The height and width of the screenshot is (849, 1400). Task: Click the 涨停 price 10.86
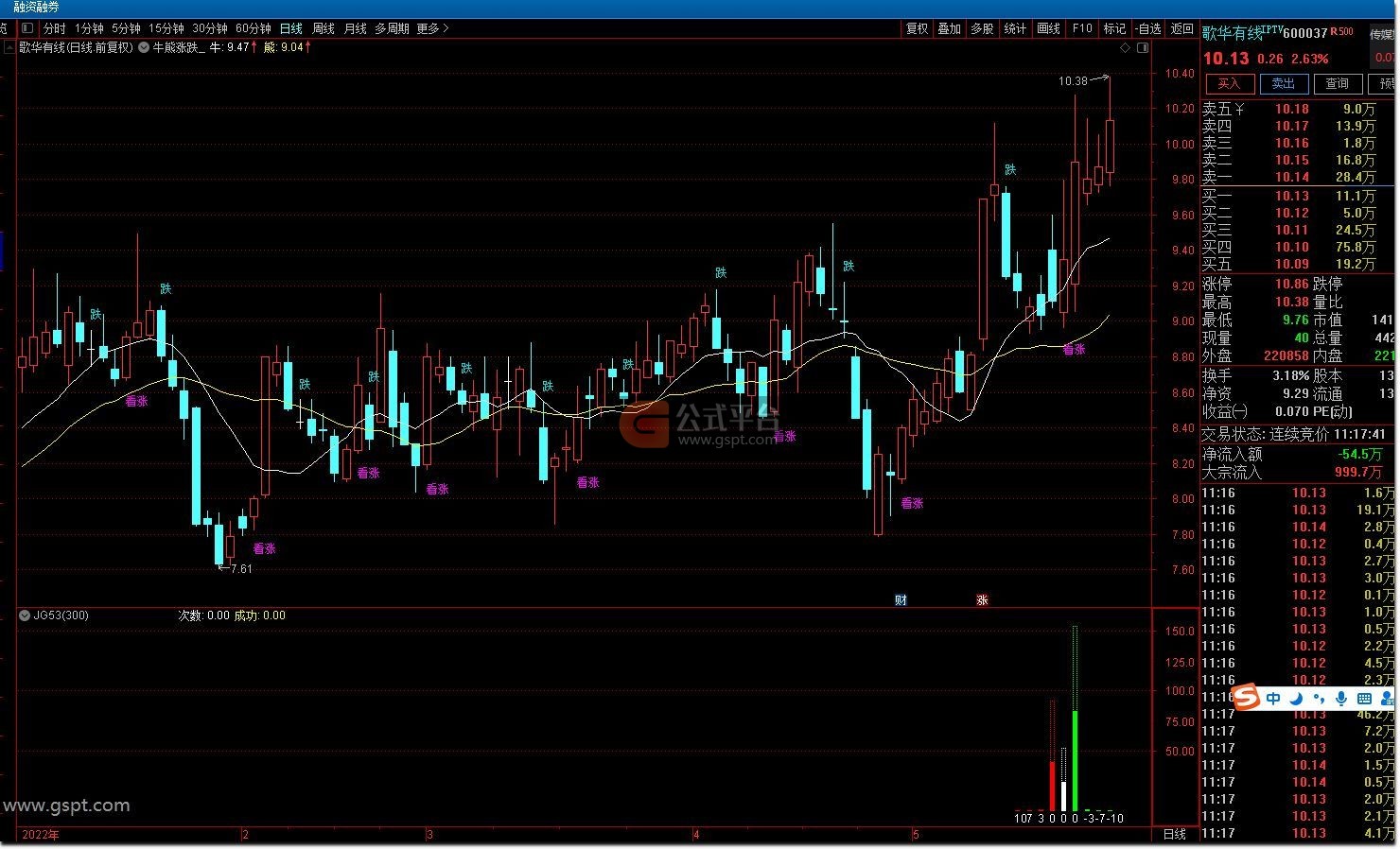click(1291, 284)
